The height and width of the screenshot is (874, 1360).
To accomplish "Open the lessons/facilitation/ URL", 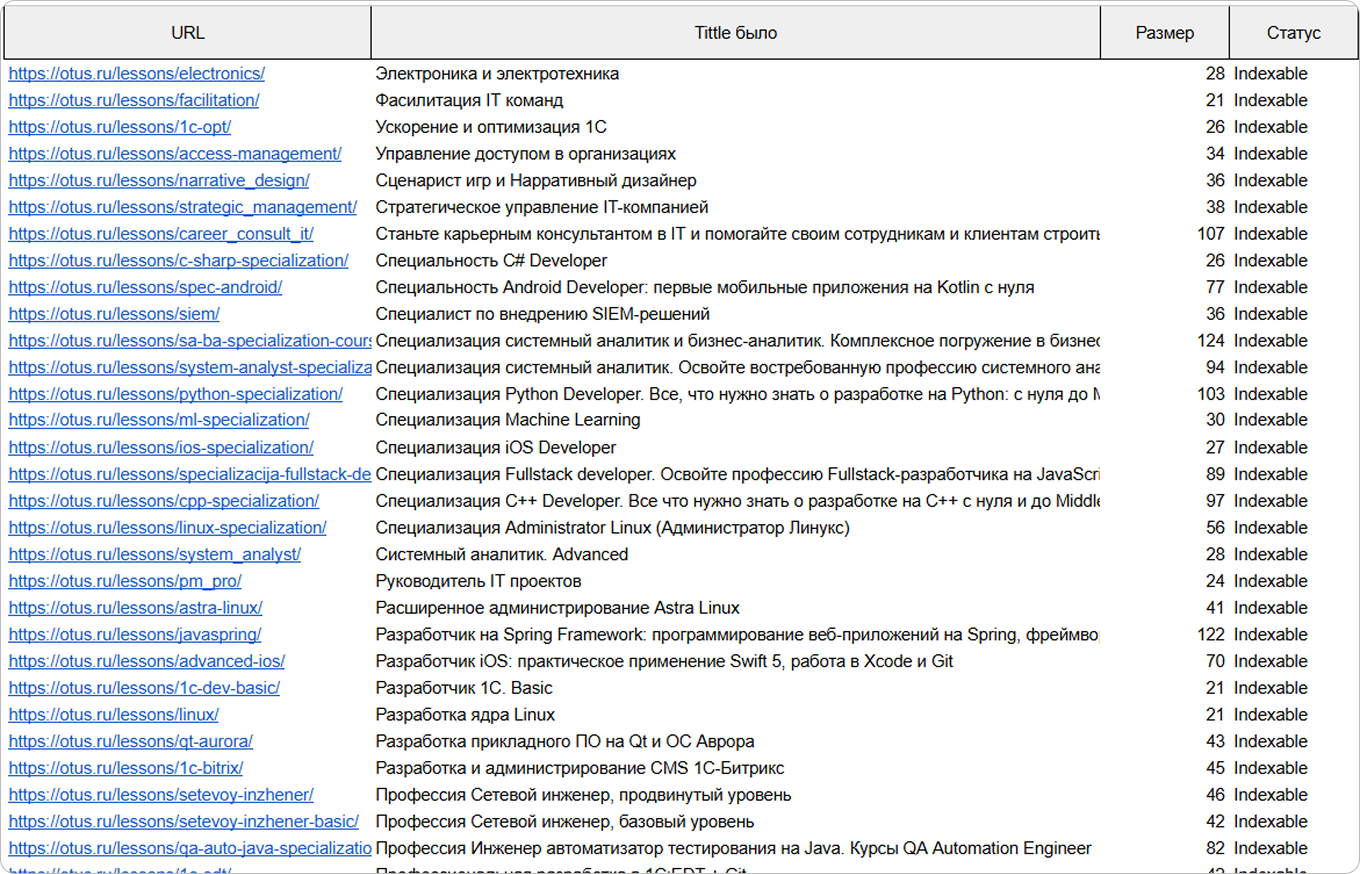I will click(134, 100).
